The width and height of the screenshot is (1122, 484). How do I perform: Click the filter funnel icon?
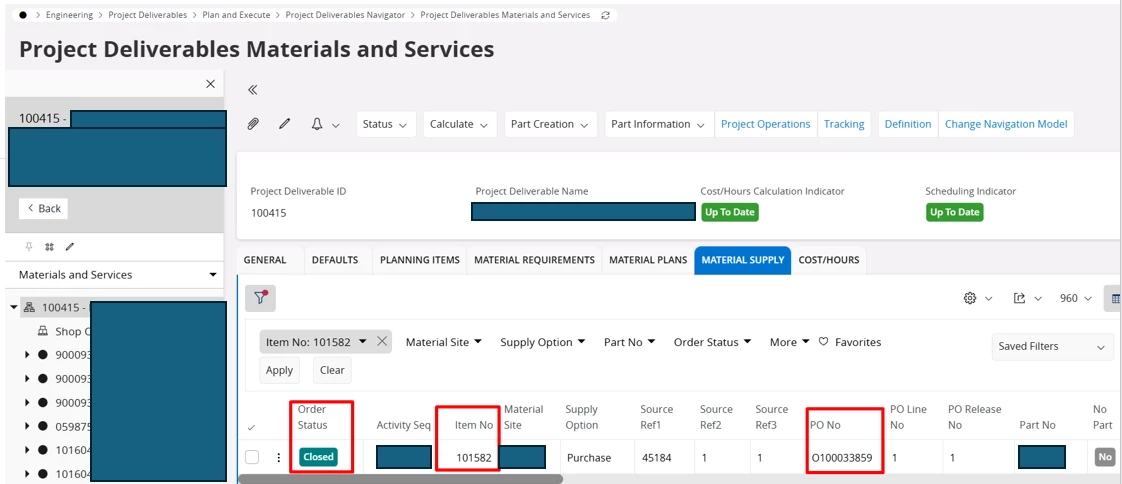click(x=260, y=299)
